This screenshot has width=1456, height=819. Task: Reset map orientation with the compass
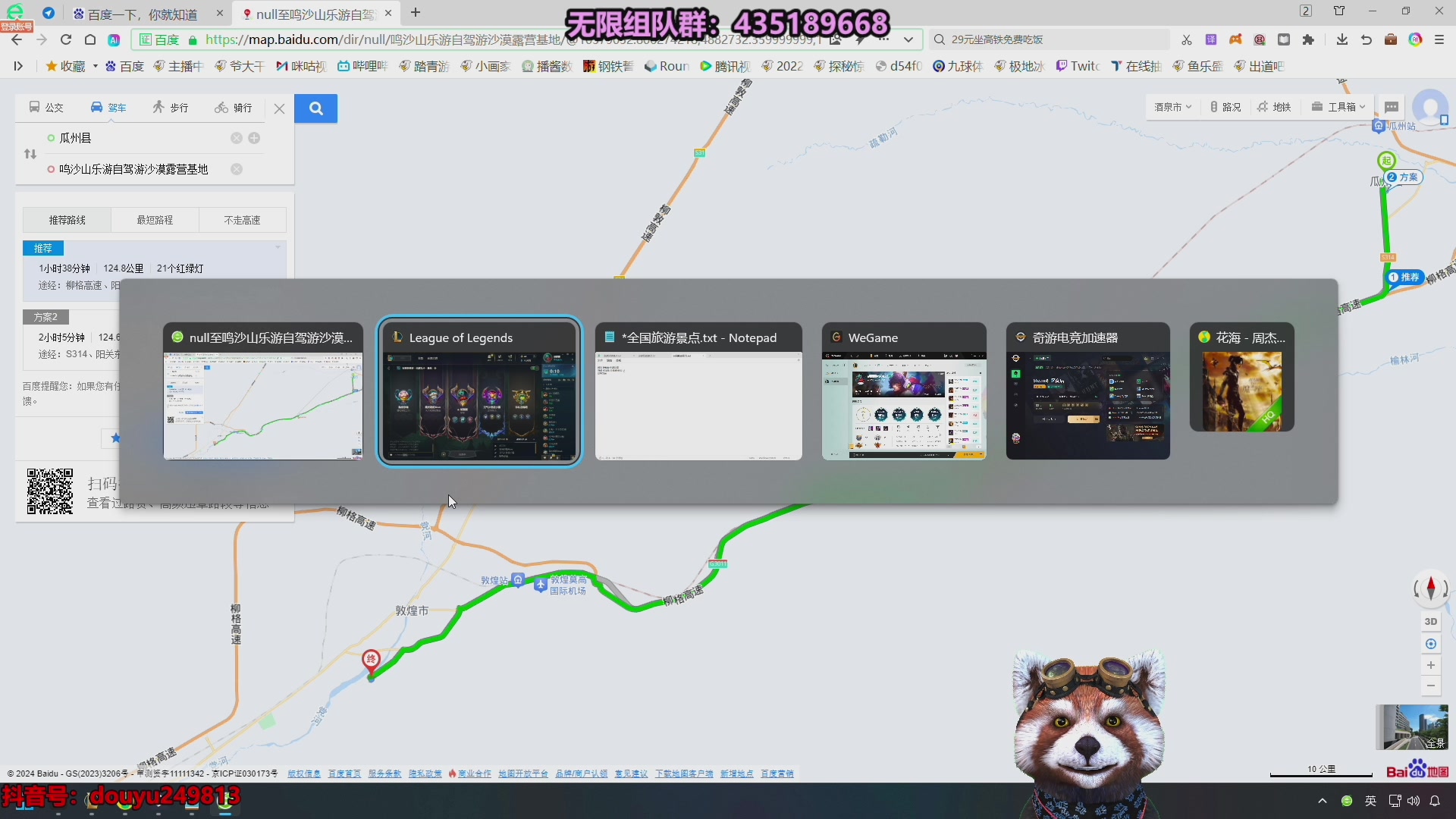(x=1431, y=588)
